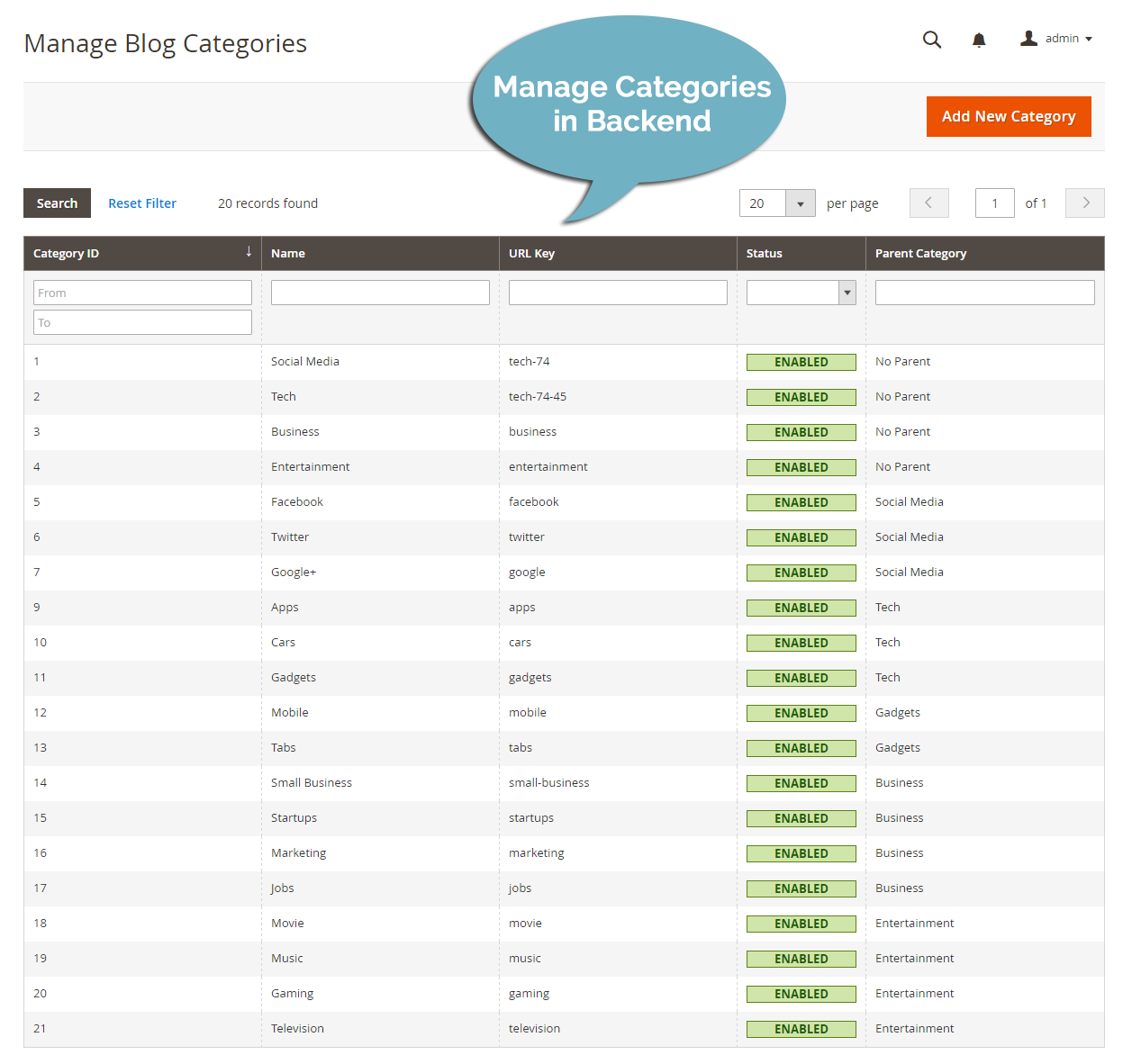The image size is (1132, 1064).
Task: Click the admin account avatar icon
Action: point(1028,38)
